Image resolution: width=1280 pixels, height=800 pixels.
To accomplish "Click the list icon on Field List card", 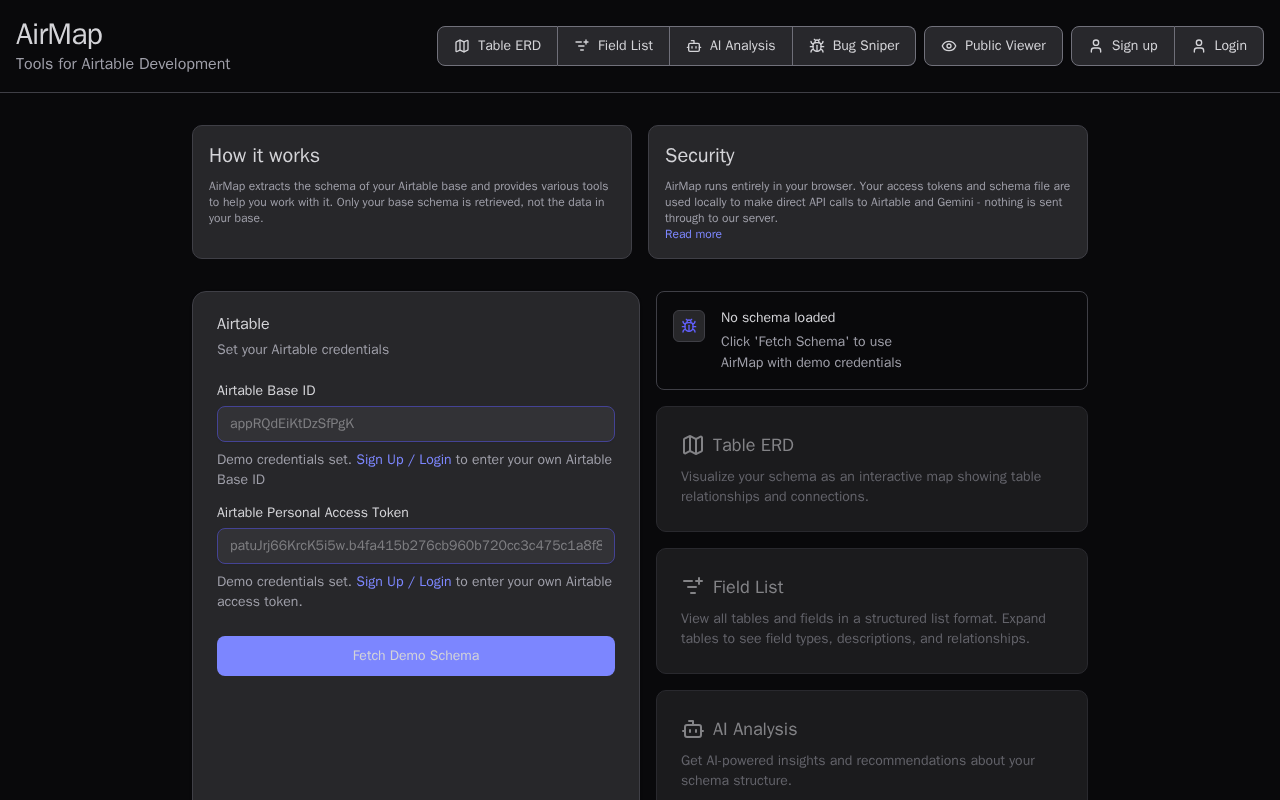I will 693,587.
